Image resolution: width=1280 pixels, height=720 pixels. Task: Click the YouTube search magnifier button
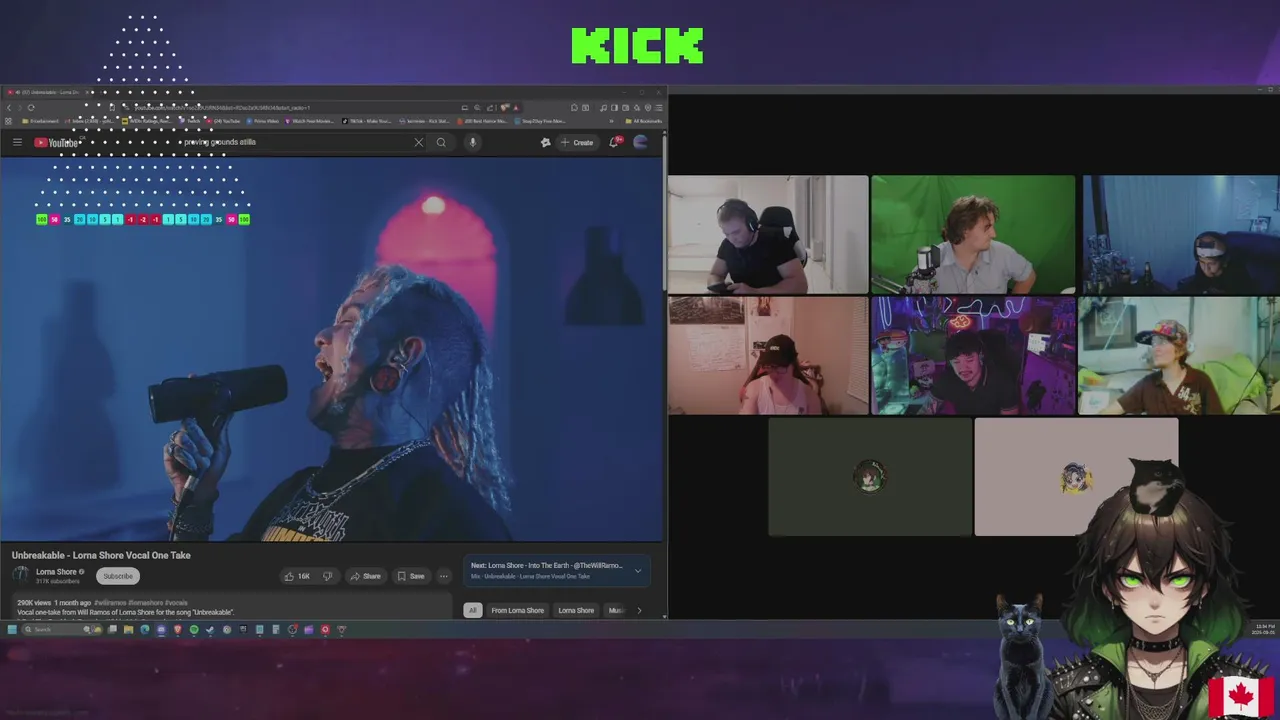point(441,142)
